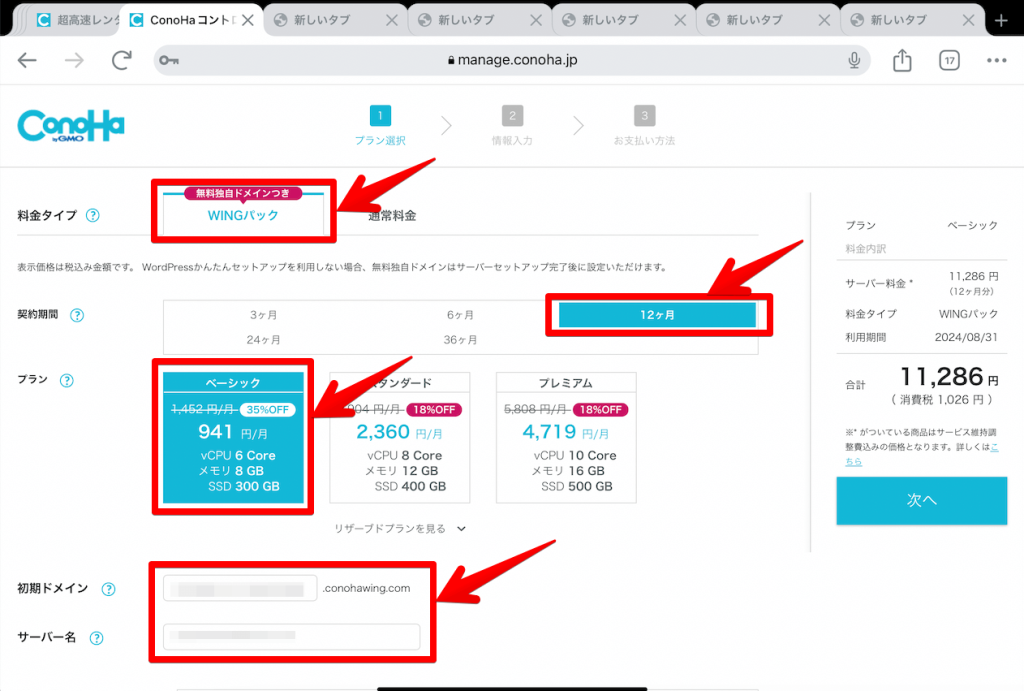This screenshot has width=1024, height=691.
Task: Choose the プレミアム plan card
Action: point(566,437)
